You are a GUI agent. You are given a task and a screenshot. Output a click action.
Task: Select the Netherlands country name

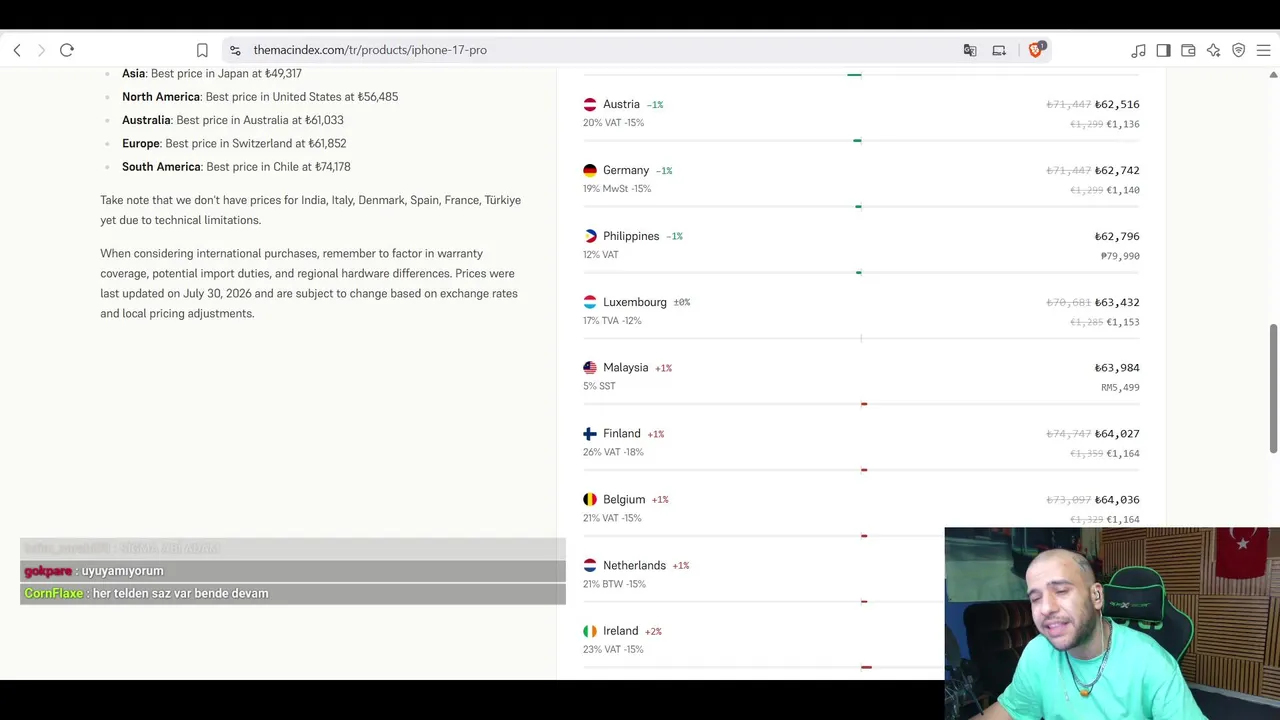pos(634,565)
